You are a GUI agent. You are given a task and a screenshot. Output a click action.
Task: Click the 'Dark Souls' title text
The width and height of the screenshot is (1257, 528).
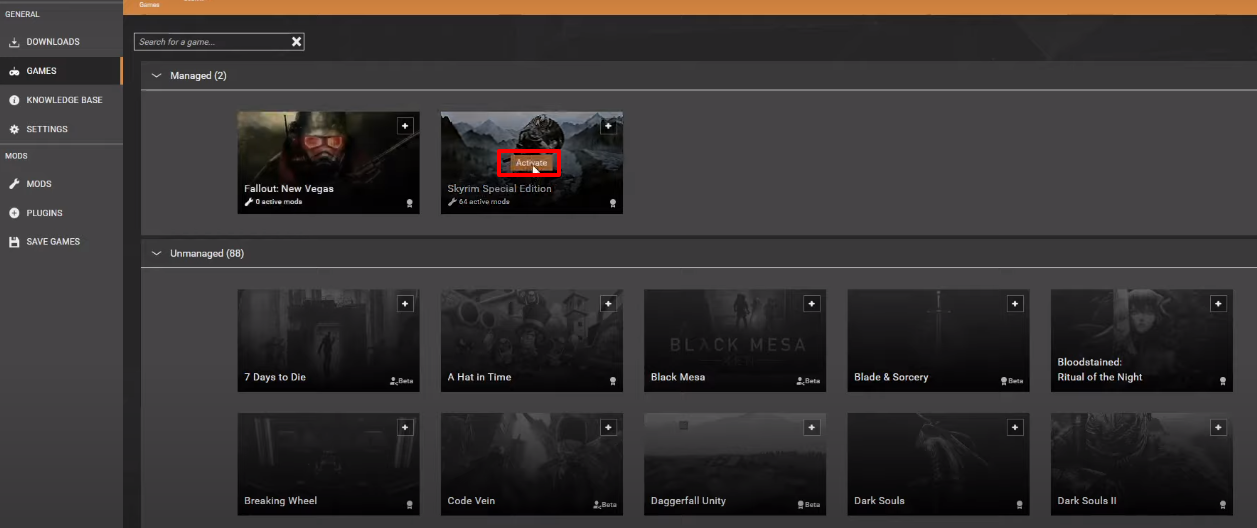pyautogui.click(x=879, y=501)
